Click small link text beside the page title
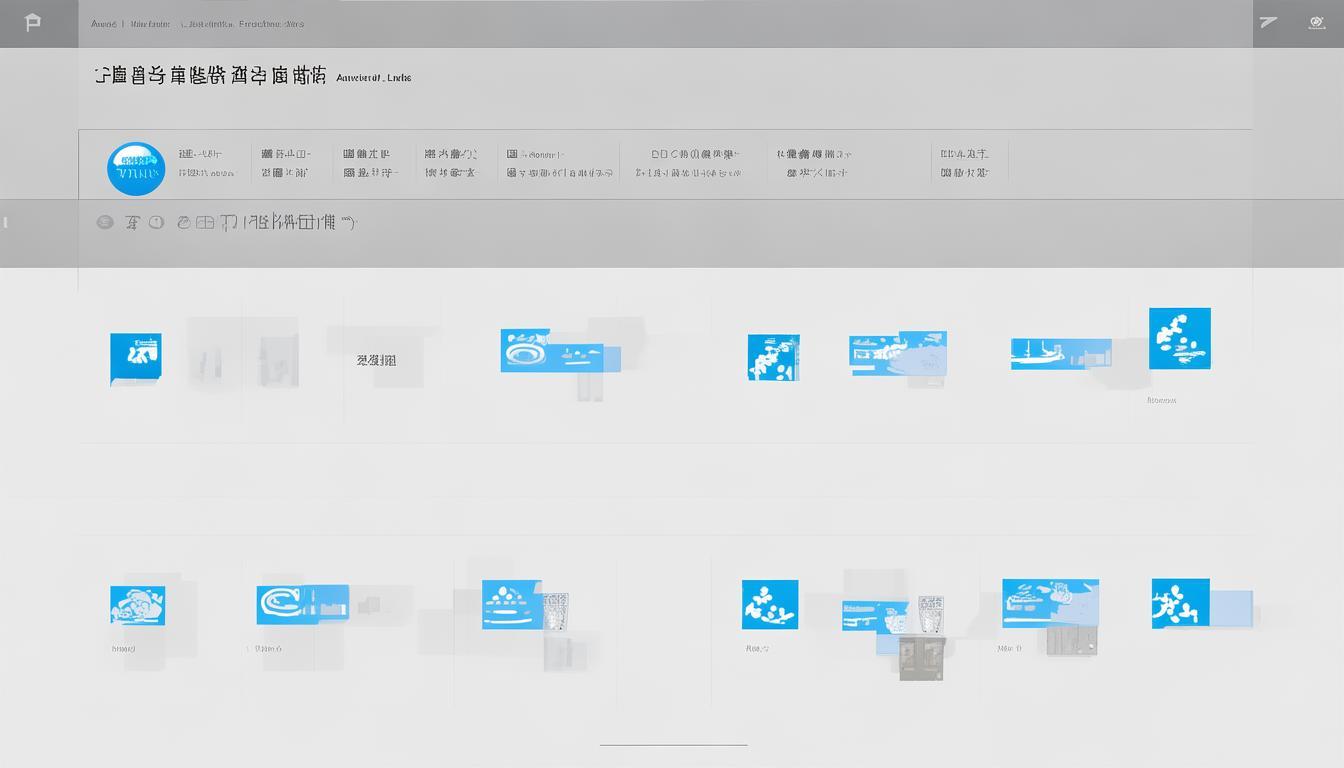Image resolution: width=1344 pixels, height=768 pixels. [374, 77]
